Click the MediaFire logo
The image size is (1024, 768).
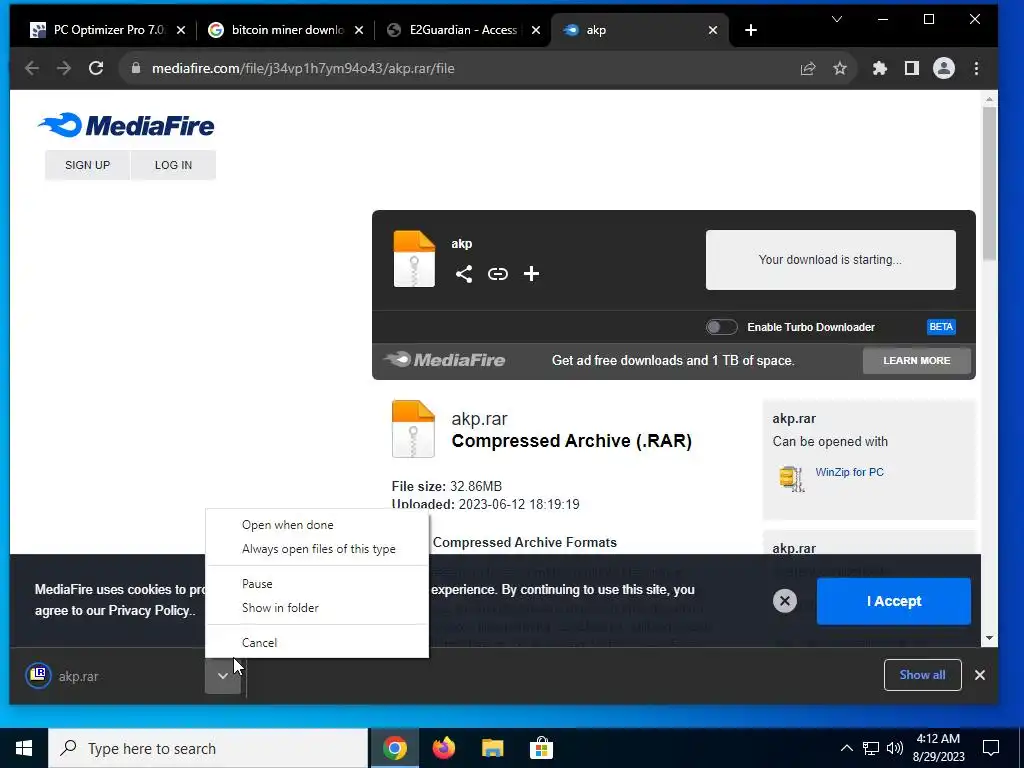(126, 125)
